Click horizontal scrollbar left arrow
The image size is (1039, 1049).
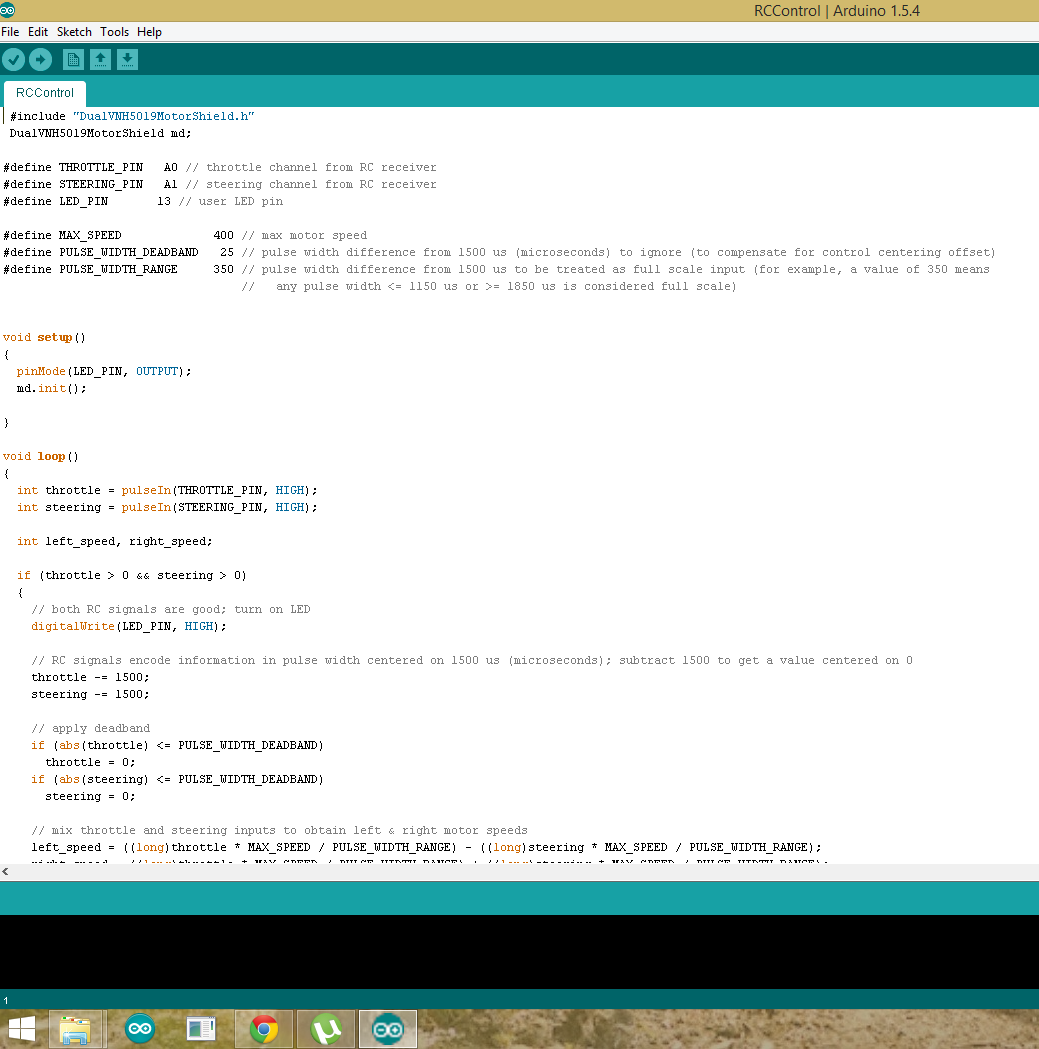[5, 872]
